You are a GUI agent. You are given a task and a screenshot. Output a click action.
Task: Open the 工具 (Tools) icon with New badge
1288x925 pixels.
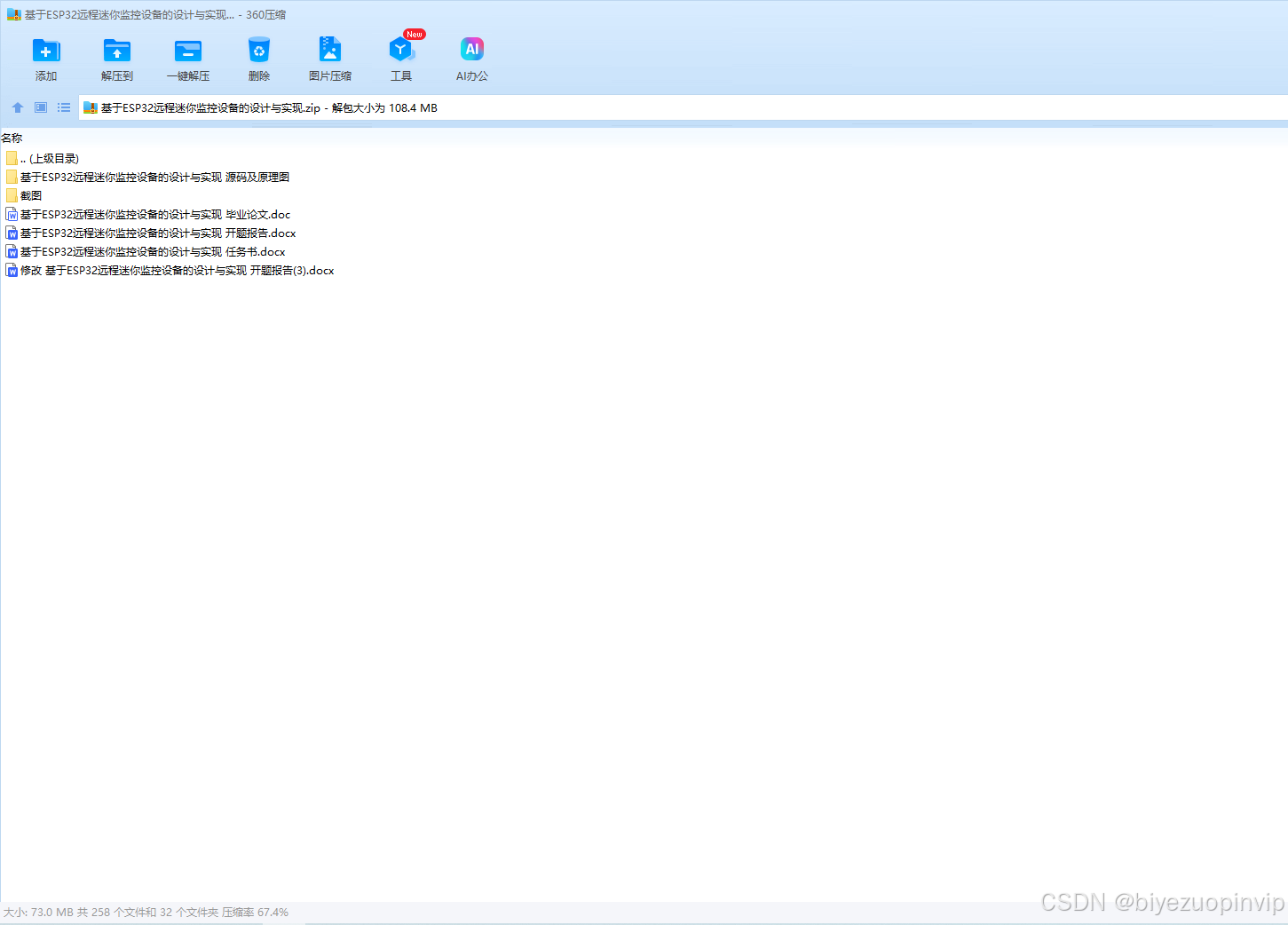coord(401,49)
